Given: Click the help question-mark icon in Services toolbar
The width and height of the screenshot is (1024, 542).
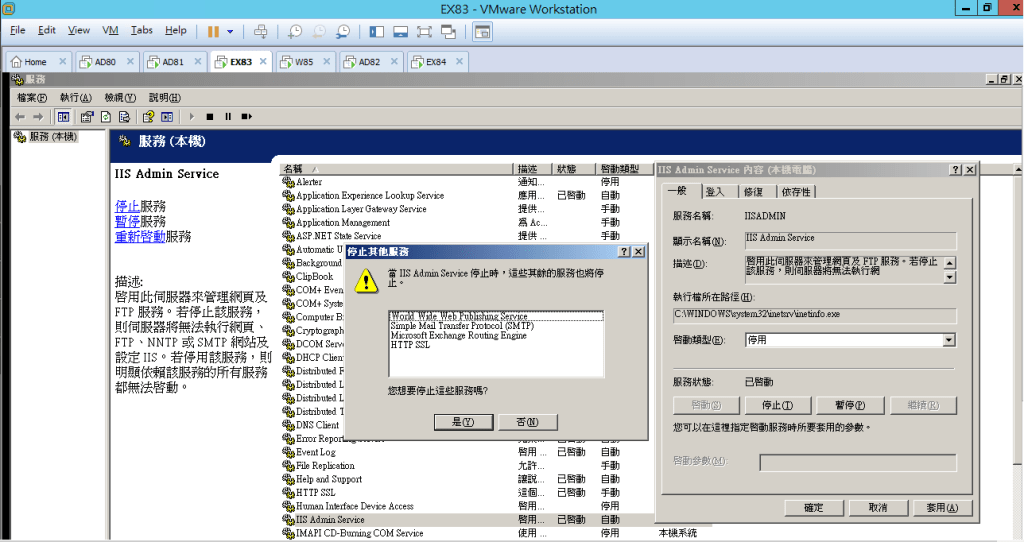Looking at the screenshot, I should click(147, 116).
